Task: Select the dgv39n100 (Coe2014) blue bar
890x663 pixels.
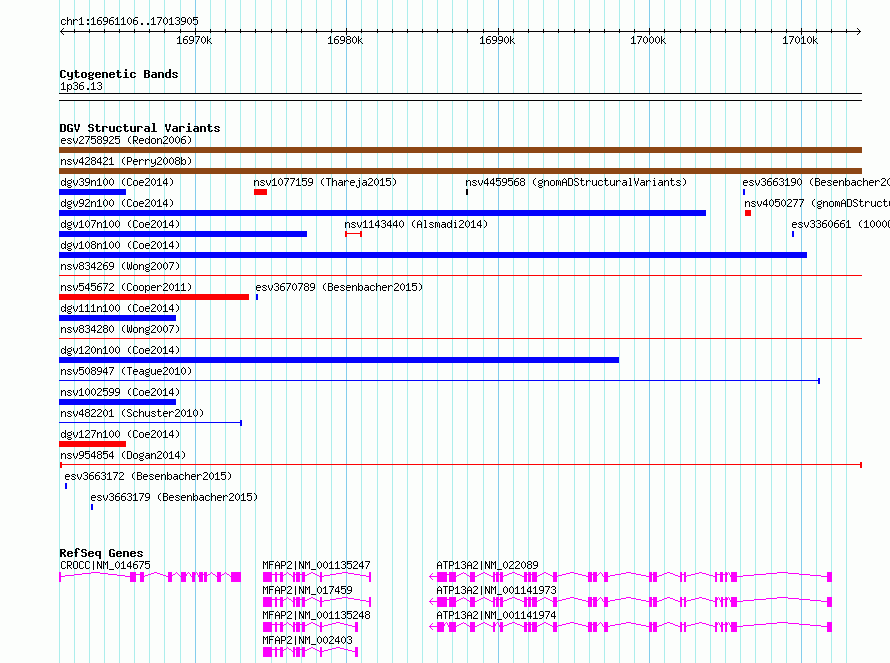Action: (x=93, y=192)
